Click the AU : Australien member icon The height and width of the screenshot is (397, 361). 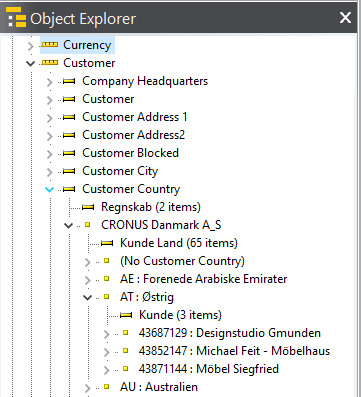(x=107, y=387)
